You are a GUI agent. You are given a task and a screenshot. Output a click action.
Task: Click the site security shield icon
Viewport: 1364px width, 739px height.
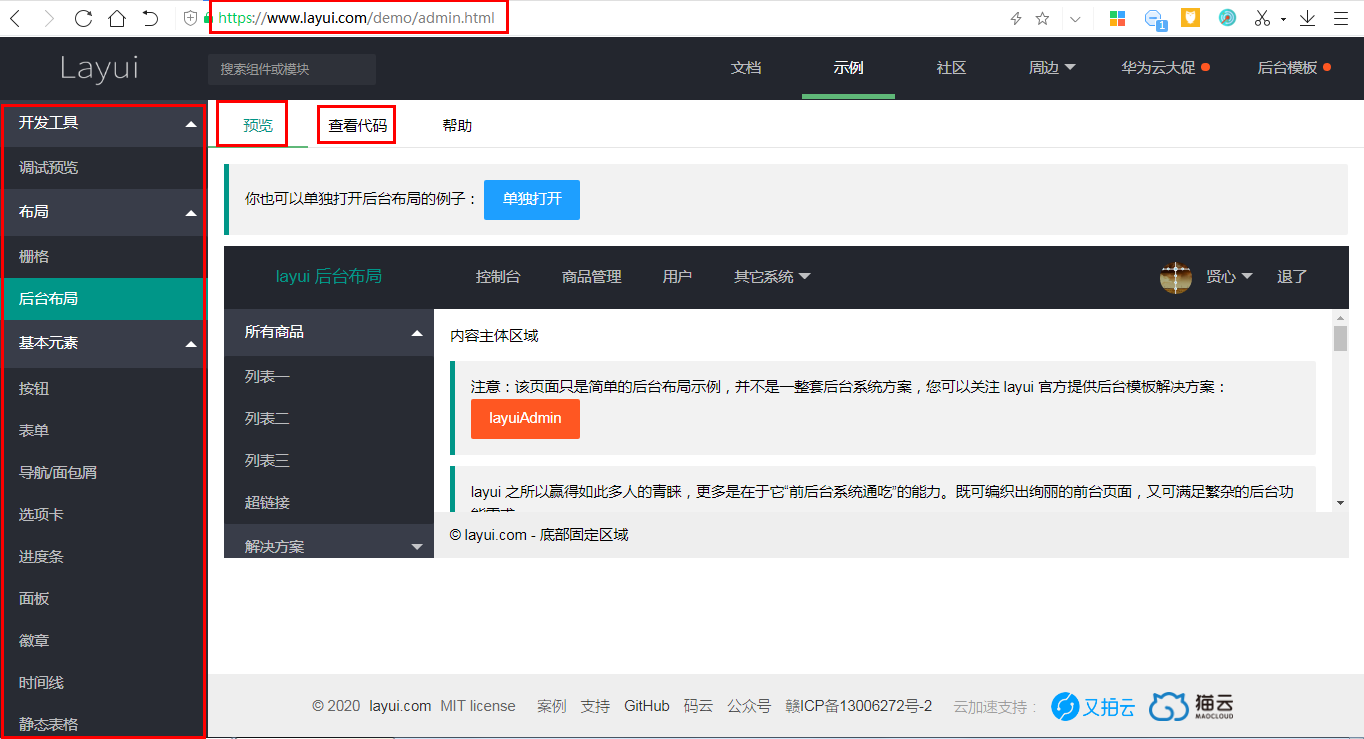point(191,18)
